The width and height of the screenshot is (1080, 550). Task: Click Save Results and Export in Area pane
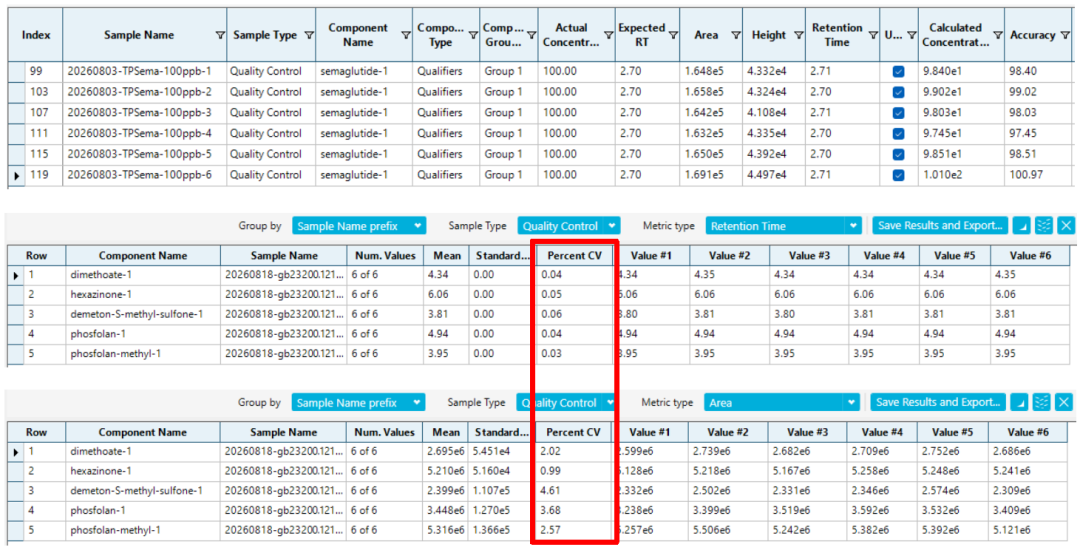[x=938, y=402]
